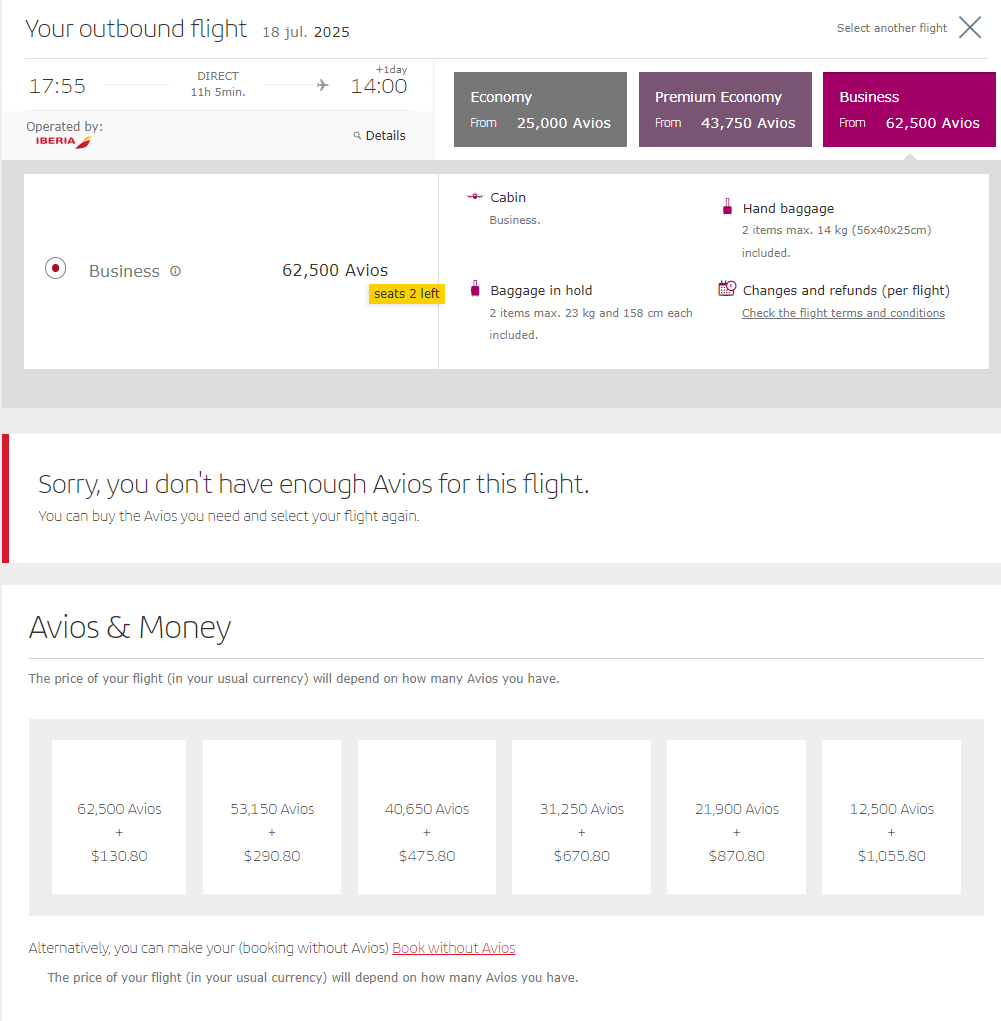Click the Business fare info icon
The height and width of the screenshot is (1021, 1001).
pyautogui.click(x=176, y=271)
